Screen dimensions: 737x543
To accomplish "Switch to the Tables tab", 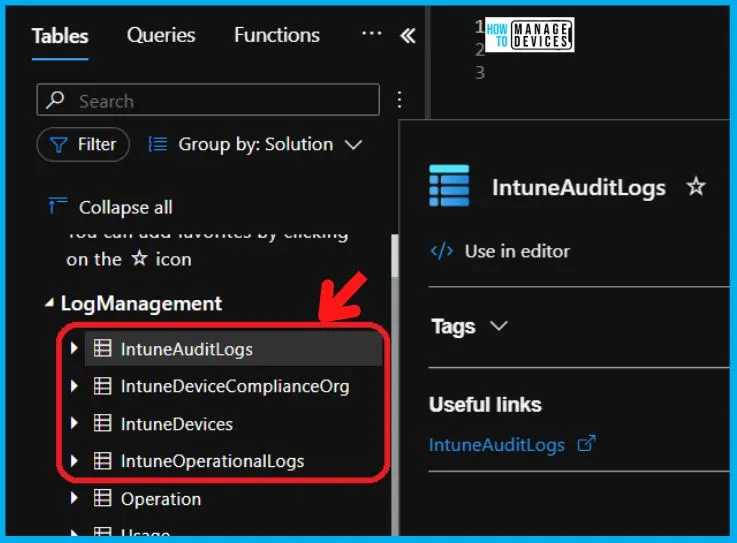I will tap(60, 36).
